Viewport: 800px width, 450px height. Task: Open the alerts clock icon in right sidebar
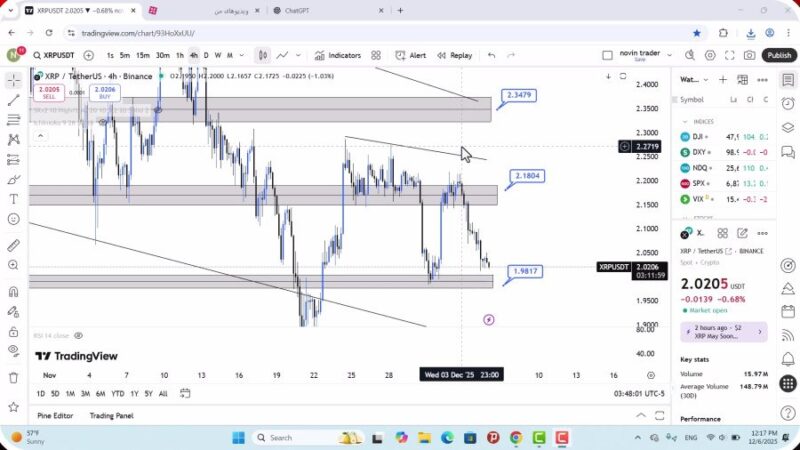coord(788,104)
